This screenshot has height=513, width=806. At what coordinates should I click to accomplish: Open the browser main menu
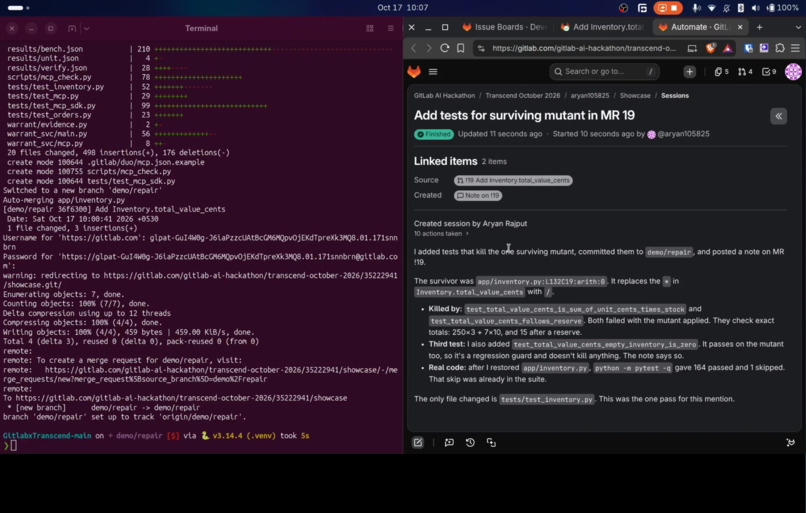tap(795, 48)
